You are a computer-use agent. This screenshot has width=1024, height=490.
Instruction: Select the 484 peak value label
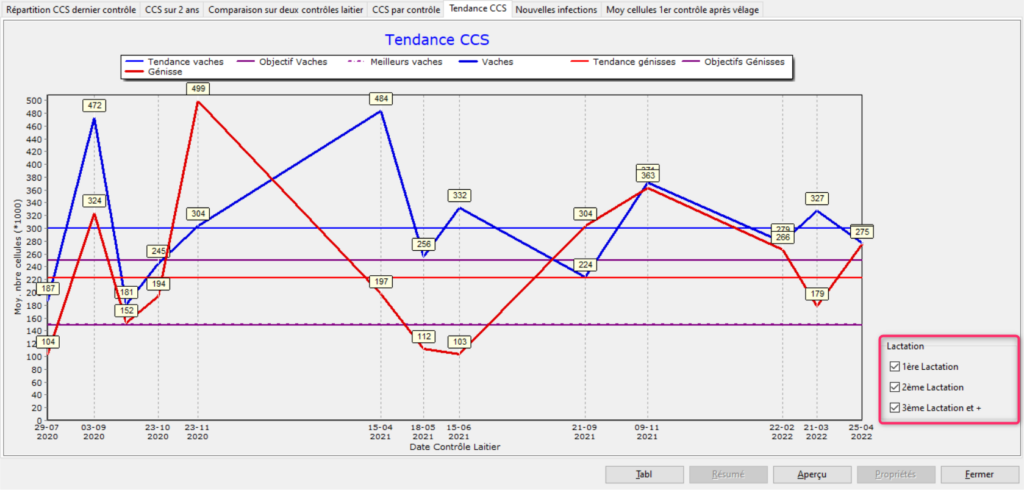pos(380,99)
